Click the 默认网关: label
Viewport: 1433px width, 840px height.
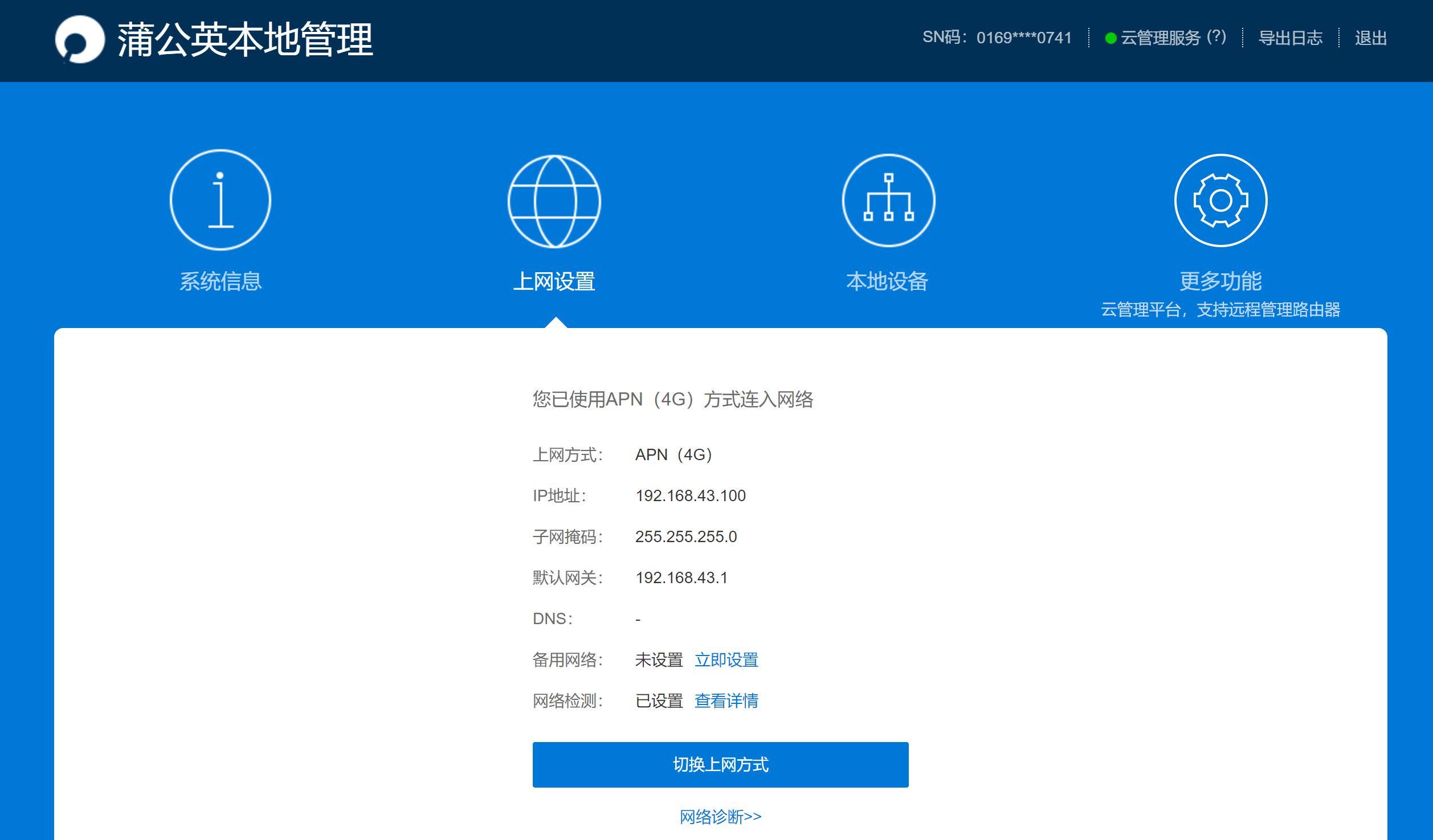(x=568, y=578)
